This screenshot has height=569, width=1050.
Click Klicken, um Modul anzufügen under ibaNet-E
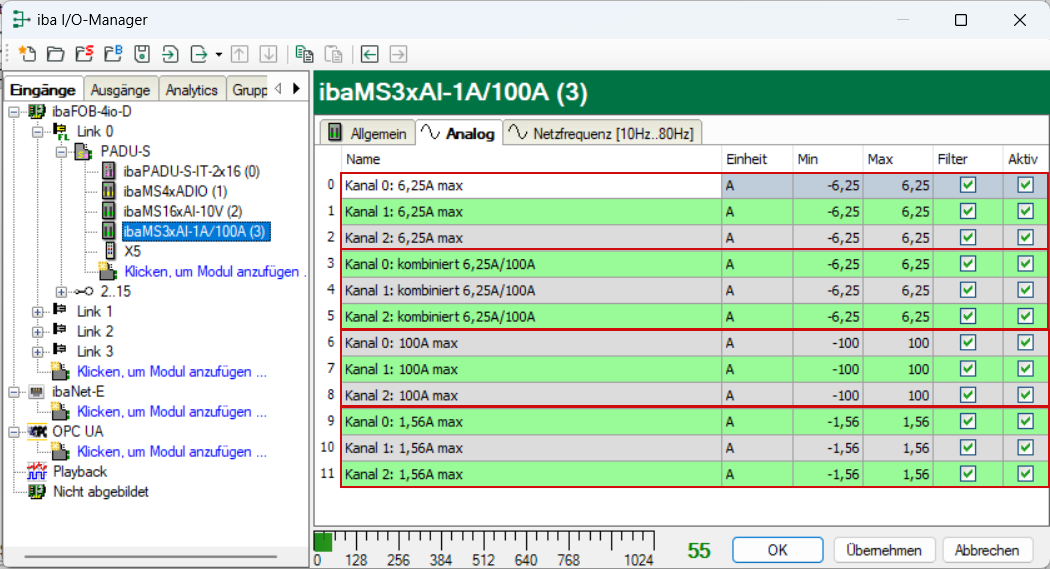pyautogui.click(x=171, y=411)
